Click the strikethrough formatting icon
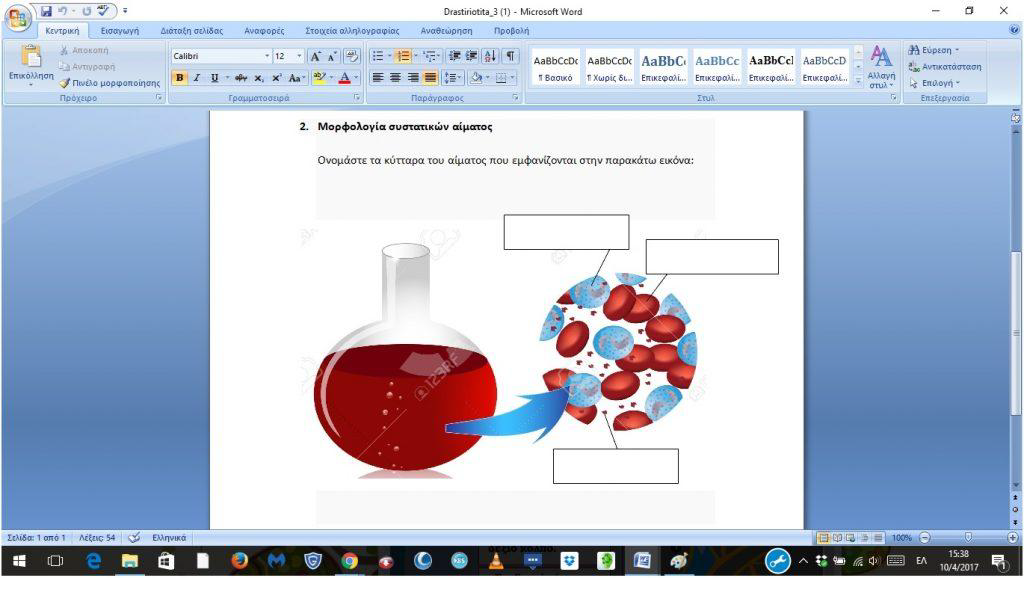1024x589 pixels. click(x=241, y=78)
